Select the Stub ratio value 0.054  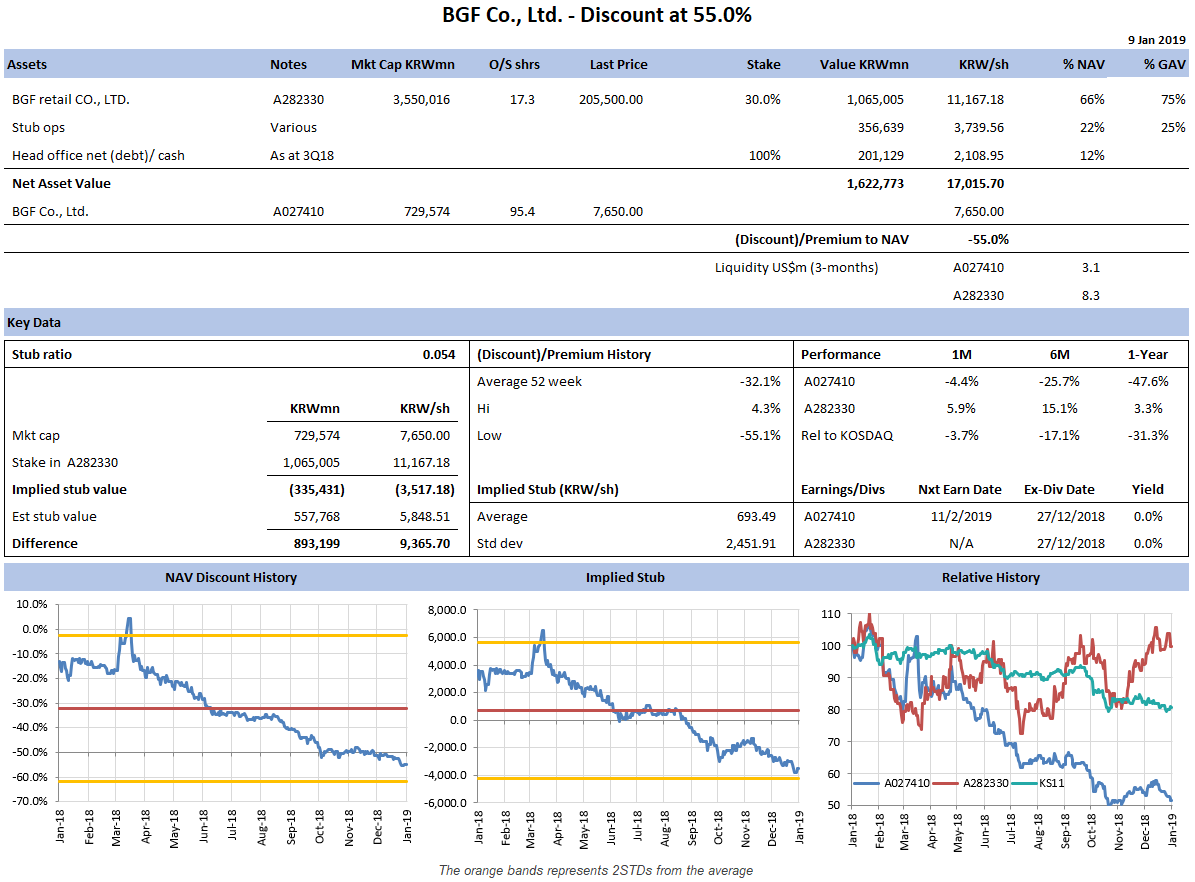(x=438, y=355)
